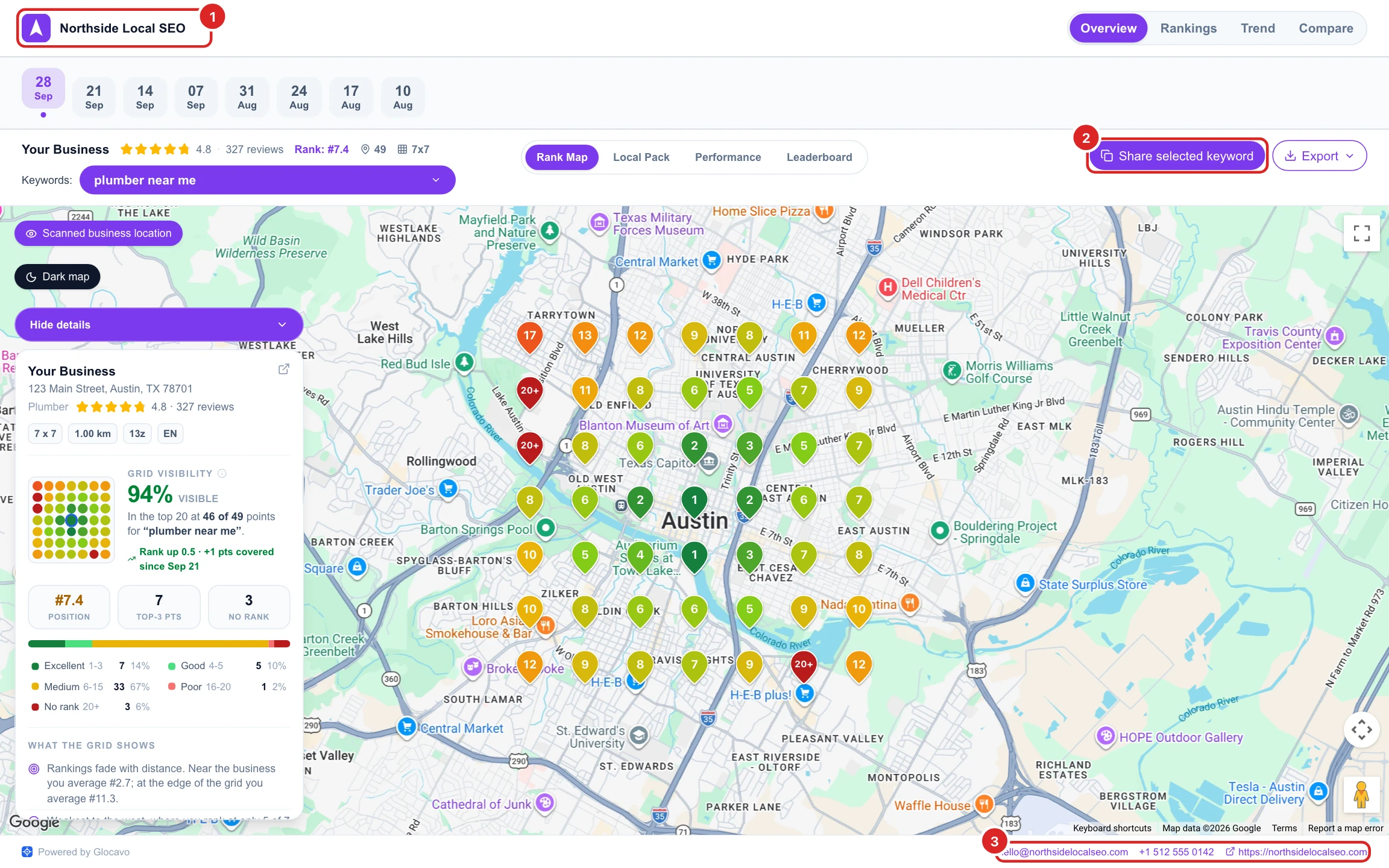Click the Blanton Museum of Art marker icon

[x=723, y=424]
